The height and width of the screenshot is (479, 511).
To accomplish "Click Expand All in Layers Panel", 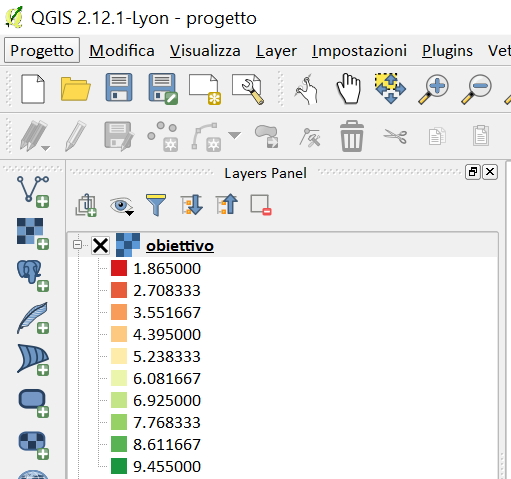I will point(192,205).
